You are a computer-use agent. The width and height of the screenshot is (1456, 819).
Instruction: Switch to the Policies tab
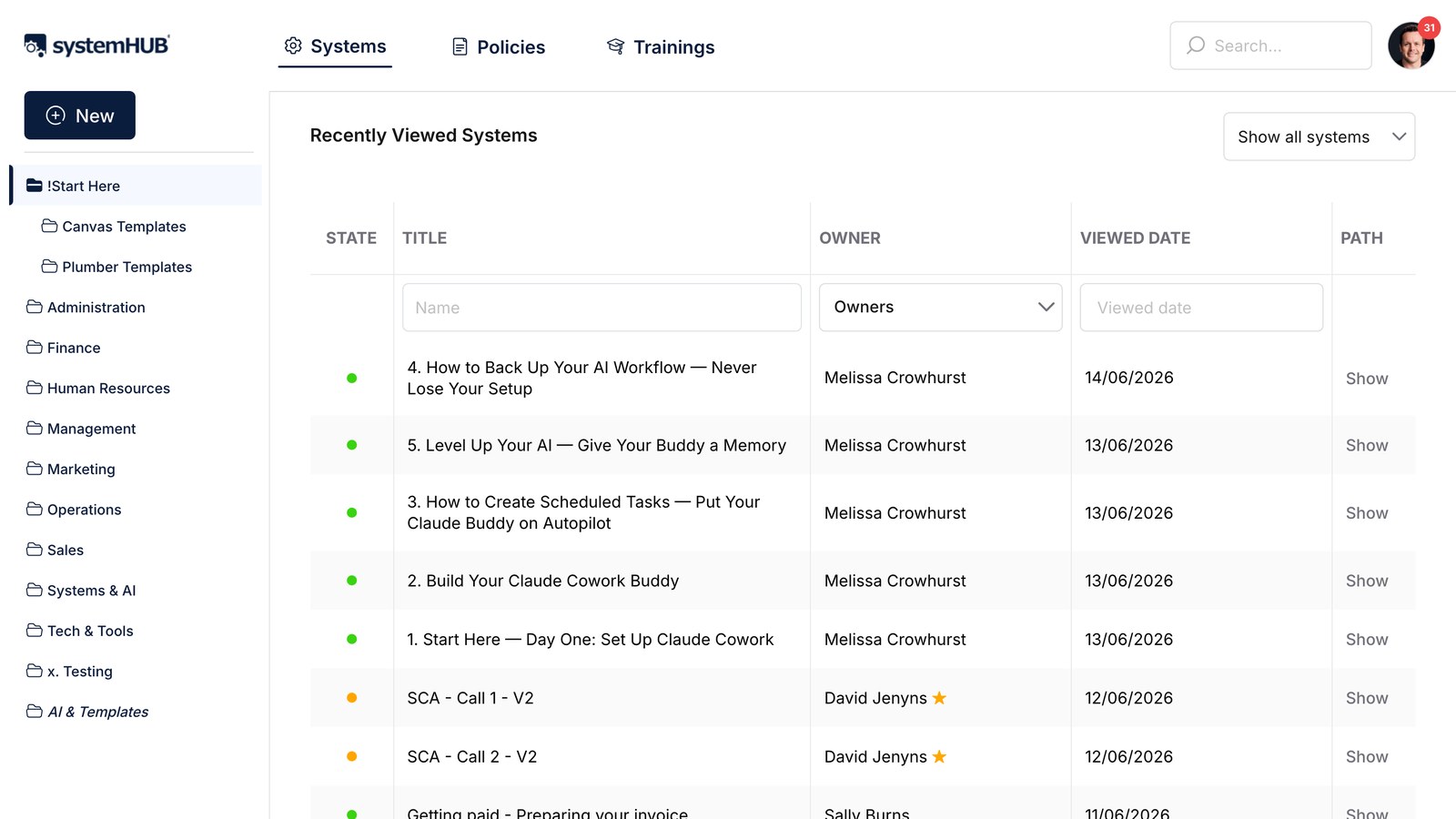pos(499,47)
